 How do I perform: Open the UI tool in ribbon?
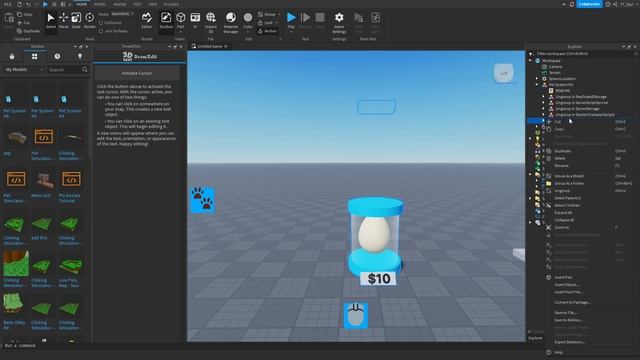[x=195, y=21]
